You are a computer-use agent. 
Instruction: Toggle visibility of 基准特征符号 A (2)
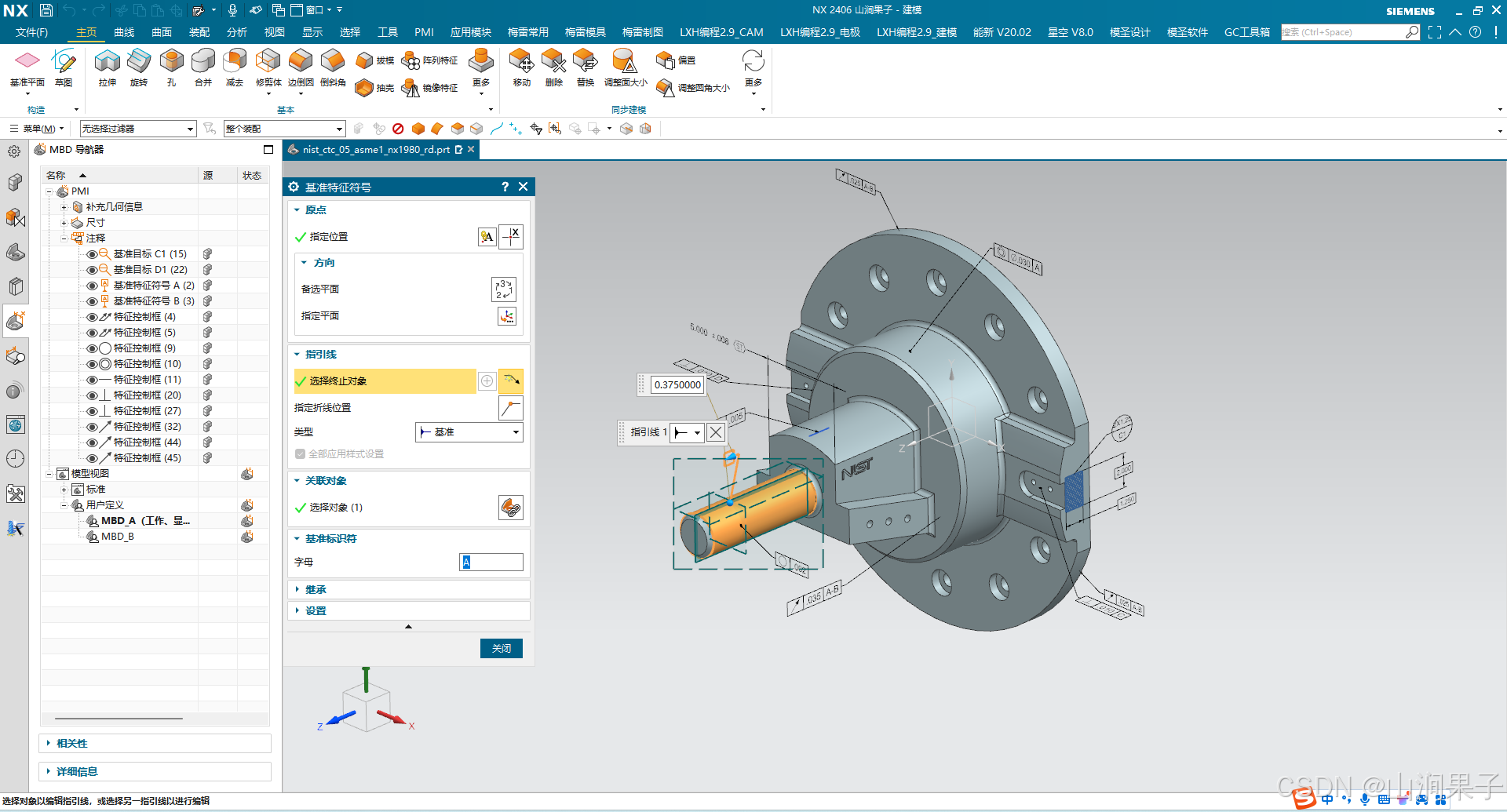pyautogui.click(x=92, y=286)
